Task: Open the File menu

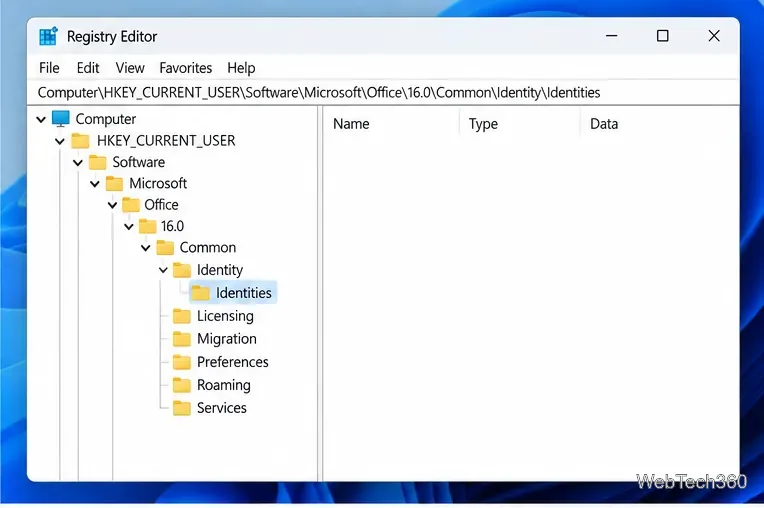Action: pyautogui.click(x=49, y=68)
